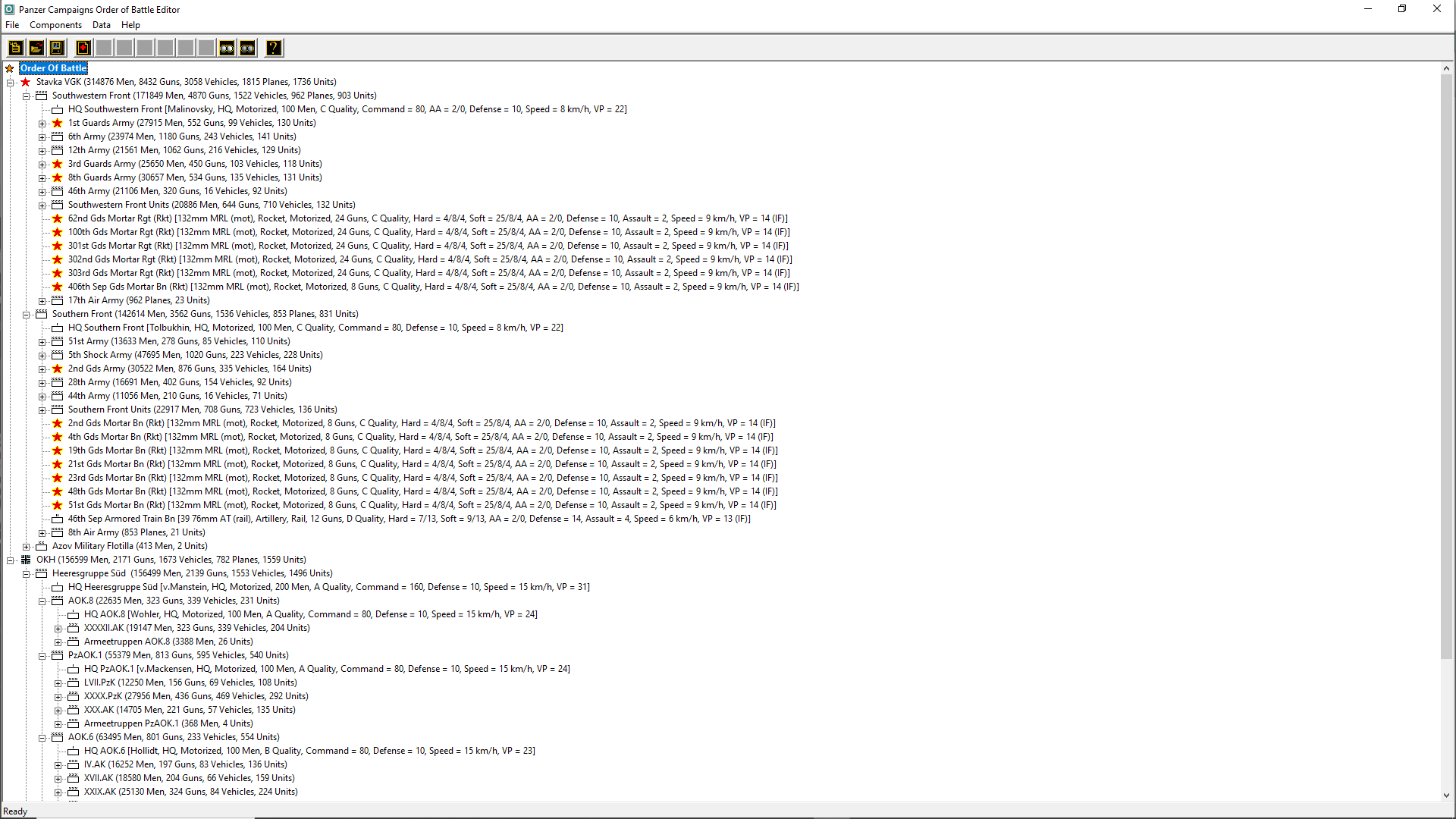Viewport: 1456px width, 819px height.
Task: Click the second binoculars Find Next icon
Action: pos(247,48)
